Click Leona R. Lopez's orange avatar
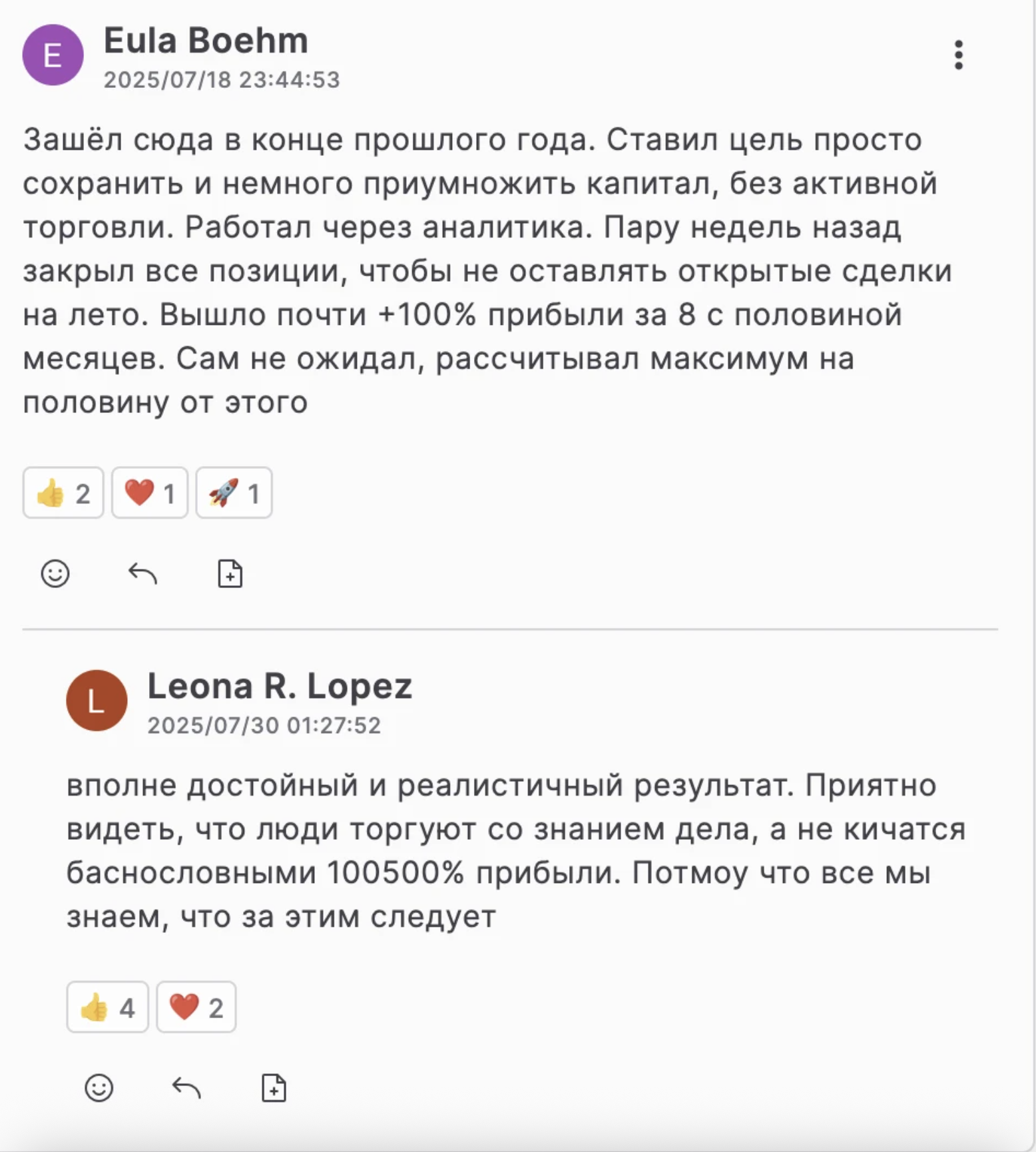Screen dimensions: 1036x1152 click(x=97, y=701)
